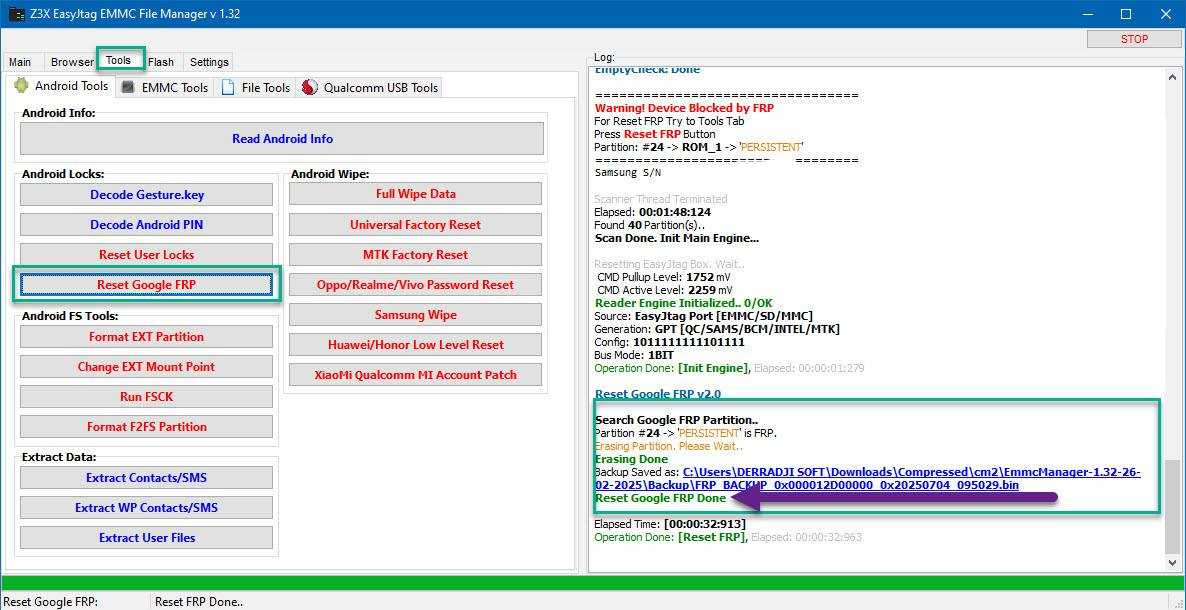Click 'Samsung S/N' log line
Screen dimensions: 1186x610
point(627,173)
